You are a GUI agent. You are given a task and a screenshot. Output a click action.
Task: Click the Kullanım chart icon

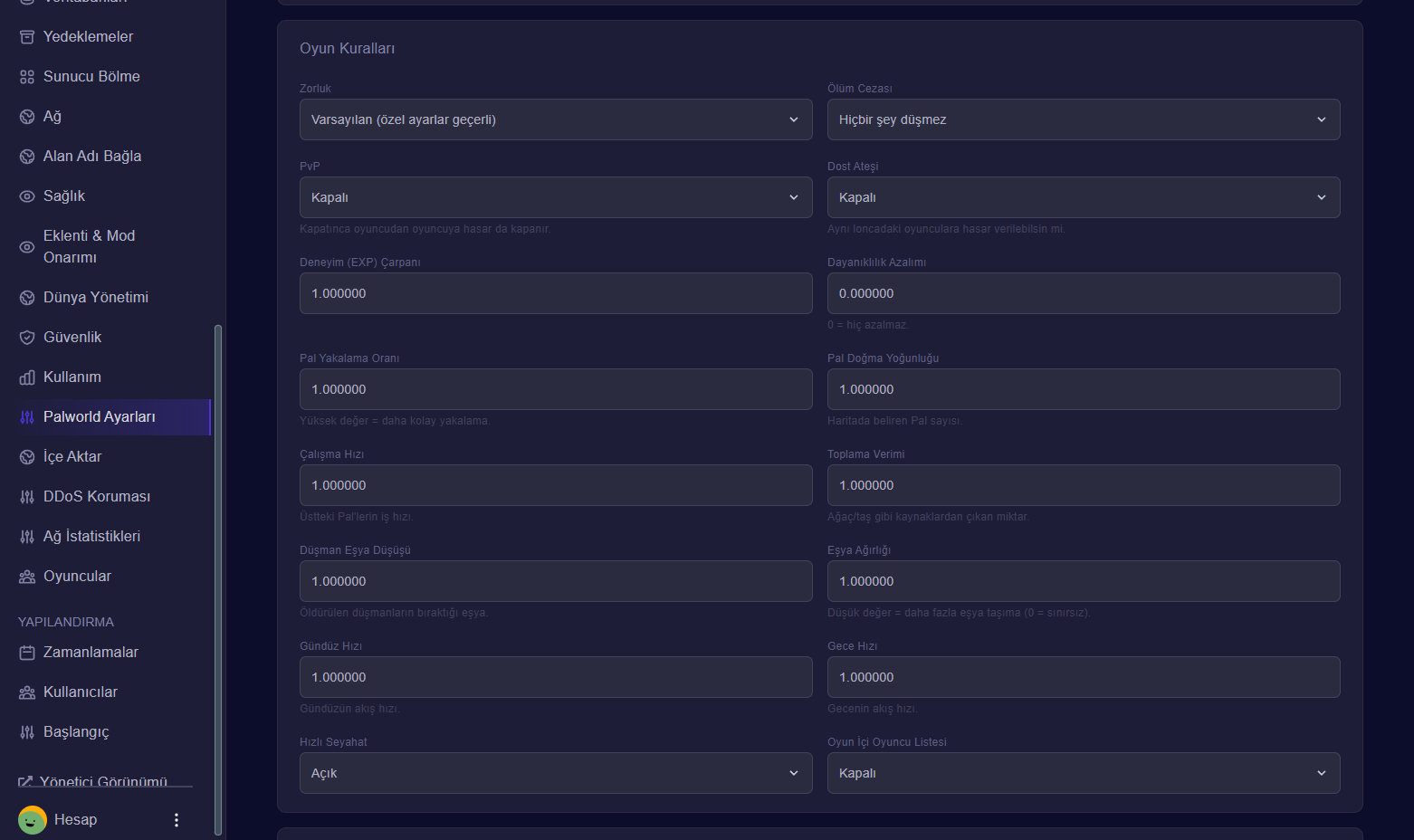[27, 377]
